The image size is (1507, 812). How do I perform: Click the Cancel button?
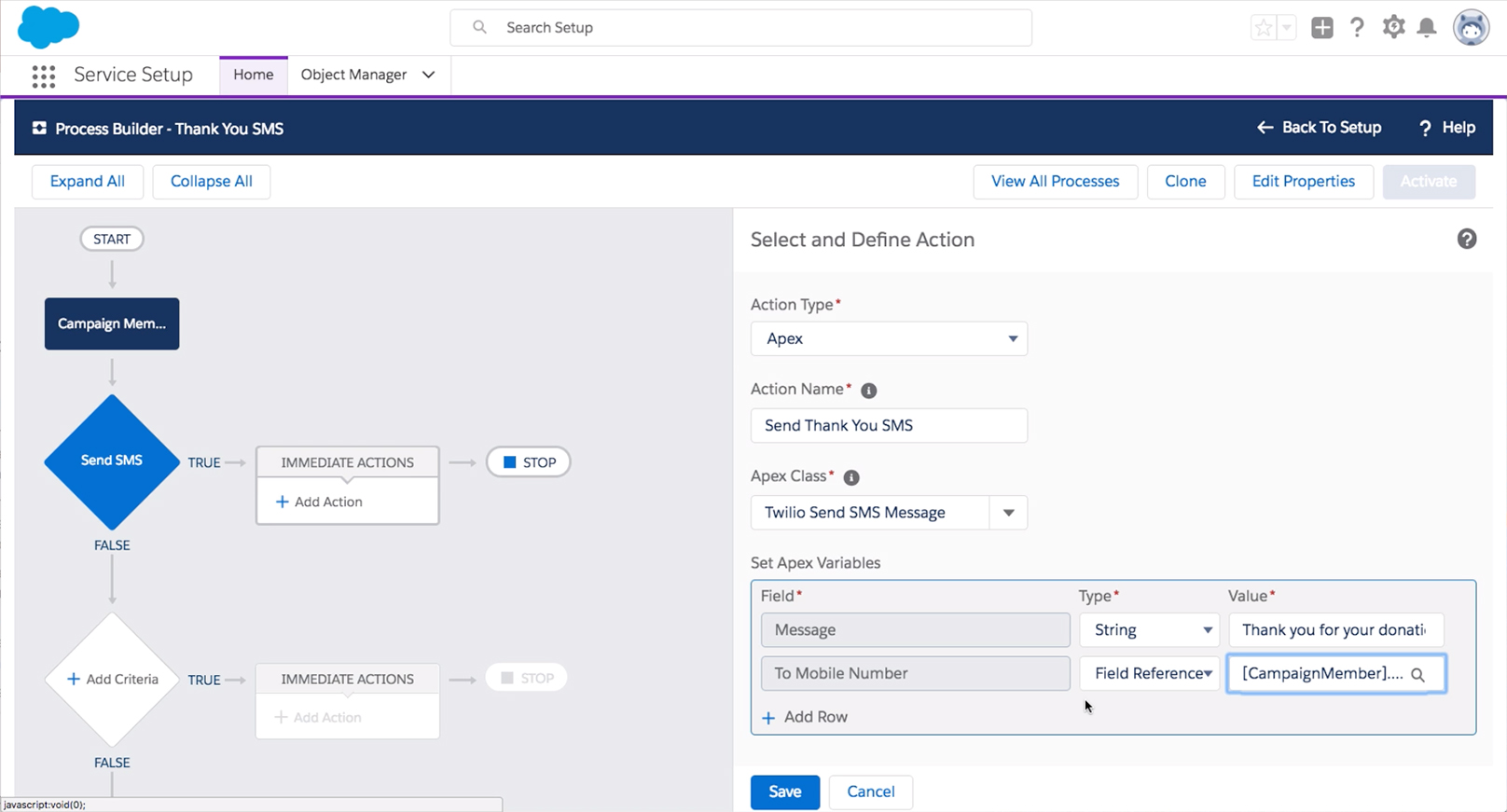(871, 791)
